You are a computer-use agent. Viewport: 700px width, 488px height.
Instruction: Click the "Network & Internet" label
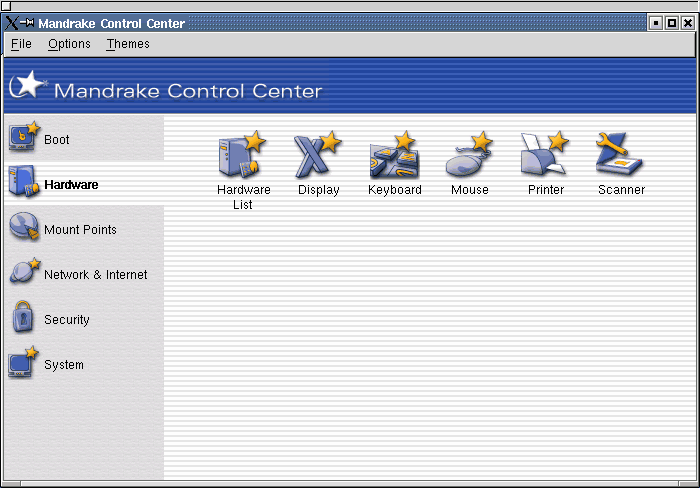[x=96, y=275]
